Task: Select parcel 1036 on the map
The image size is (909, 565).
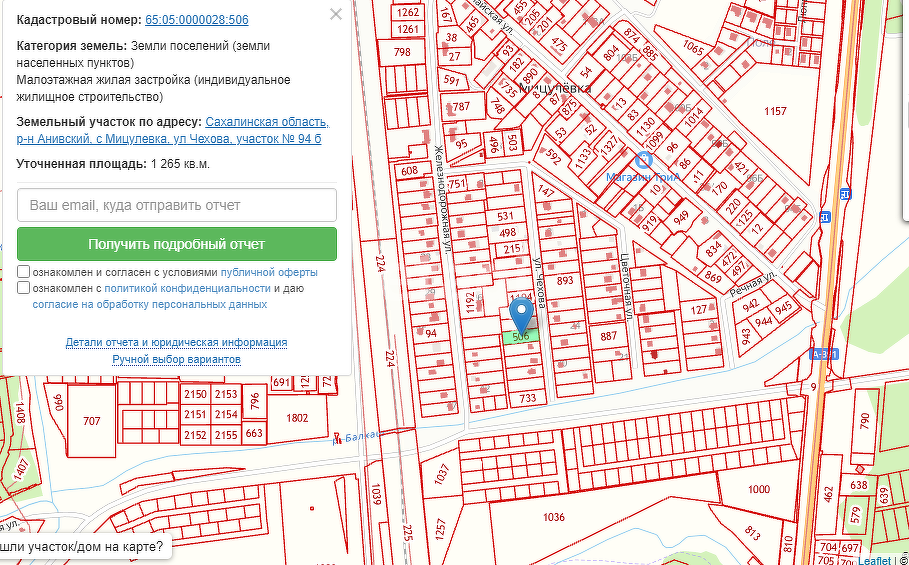Action: (x=553, y=517)
